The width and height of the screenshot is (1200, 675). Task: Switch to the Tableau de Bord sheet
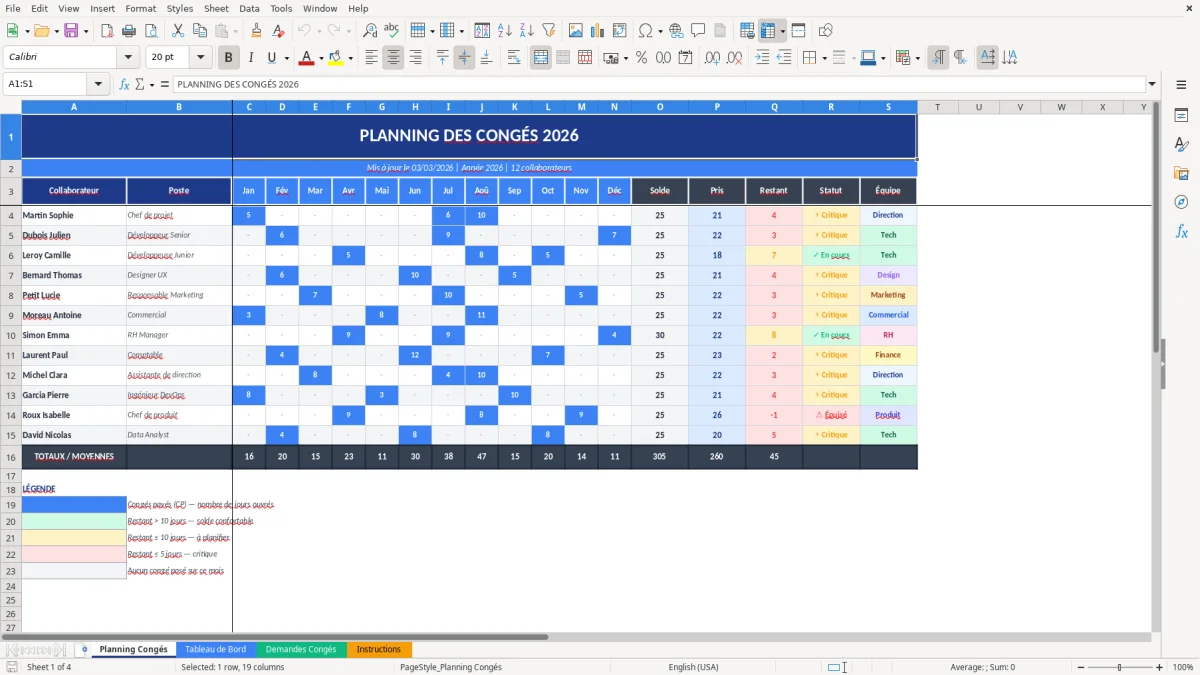[216, 649]
